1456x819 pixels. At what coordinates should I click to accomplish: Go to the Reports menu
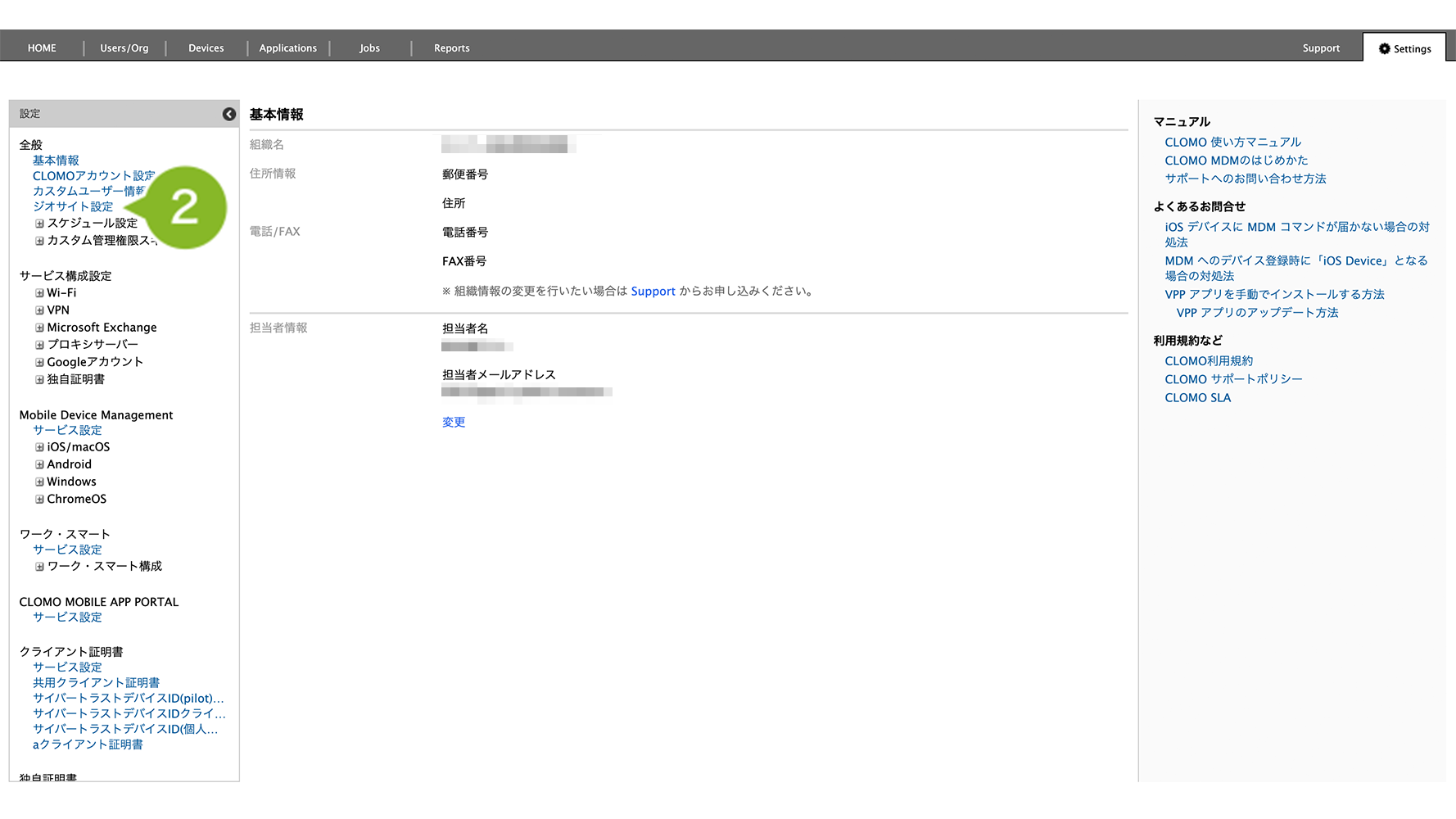pyautogui.click(x=451, y=48)
